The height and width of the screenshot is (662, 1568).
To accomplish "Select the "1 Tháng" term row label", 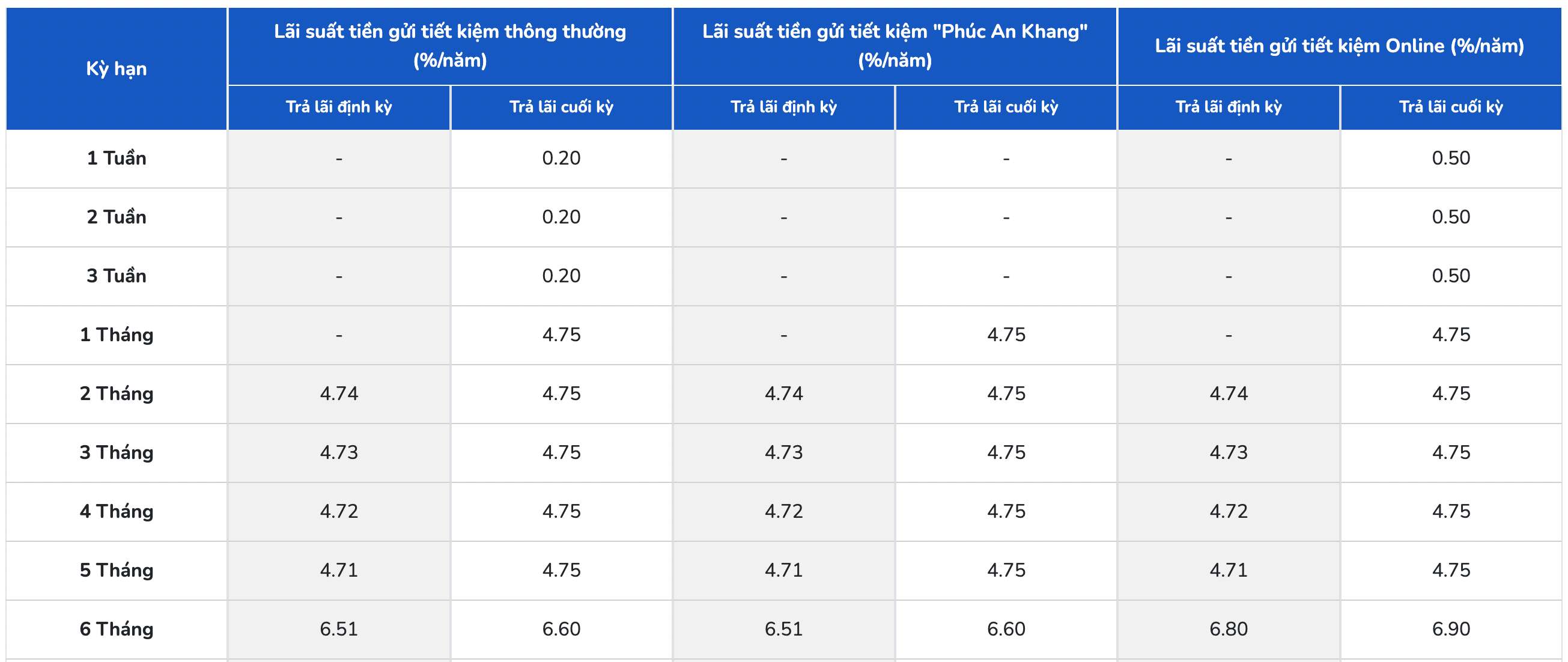I will coord(117,335).
